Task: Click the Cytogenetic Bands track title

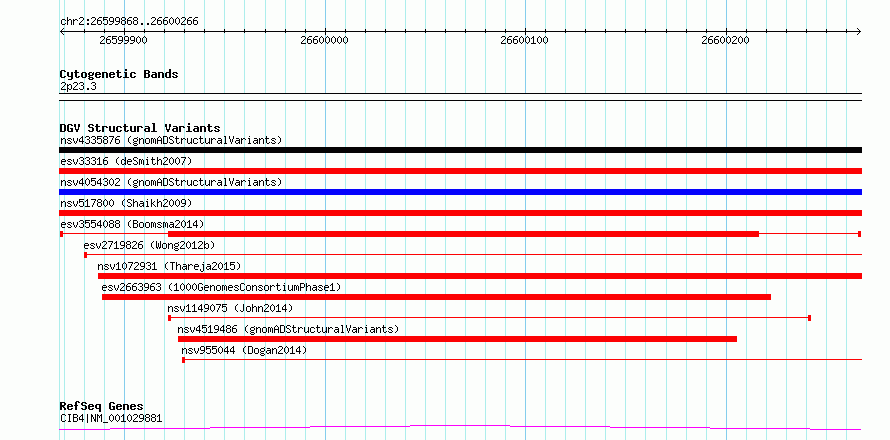Action: coord(119,74)
